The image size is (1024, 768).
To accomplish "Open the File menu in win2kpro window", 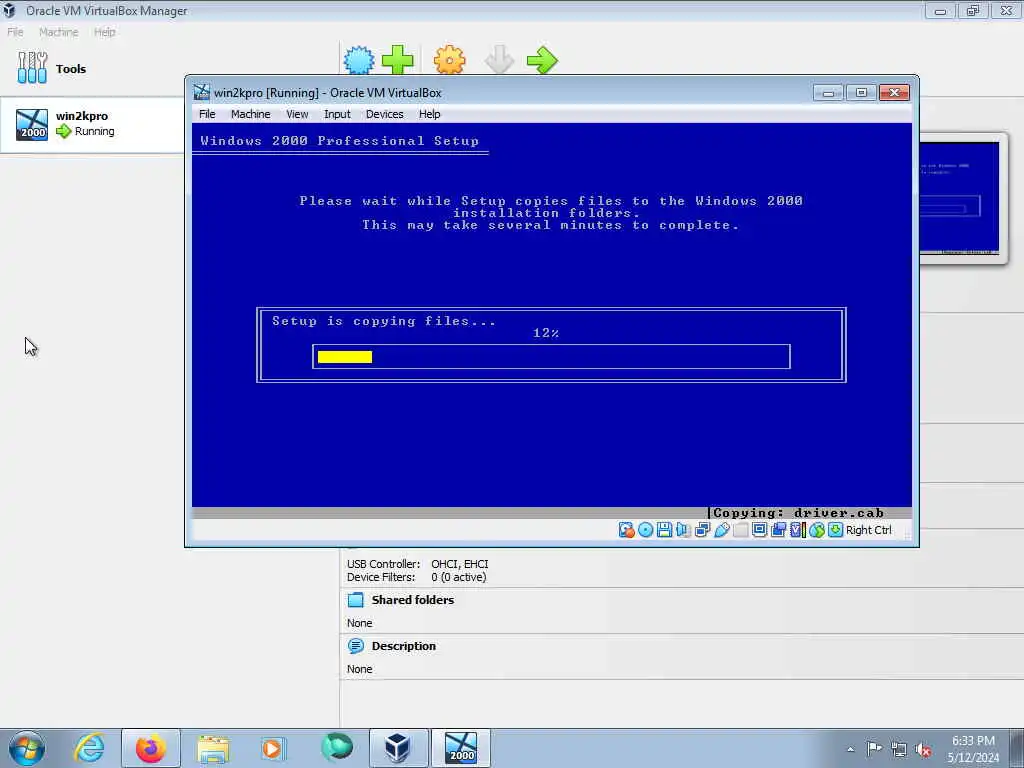I will pyautogui.click(x=207, y=114).
